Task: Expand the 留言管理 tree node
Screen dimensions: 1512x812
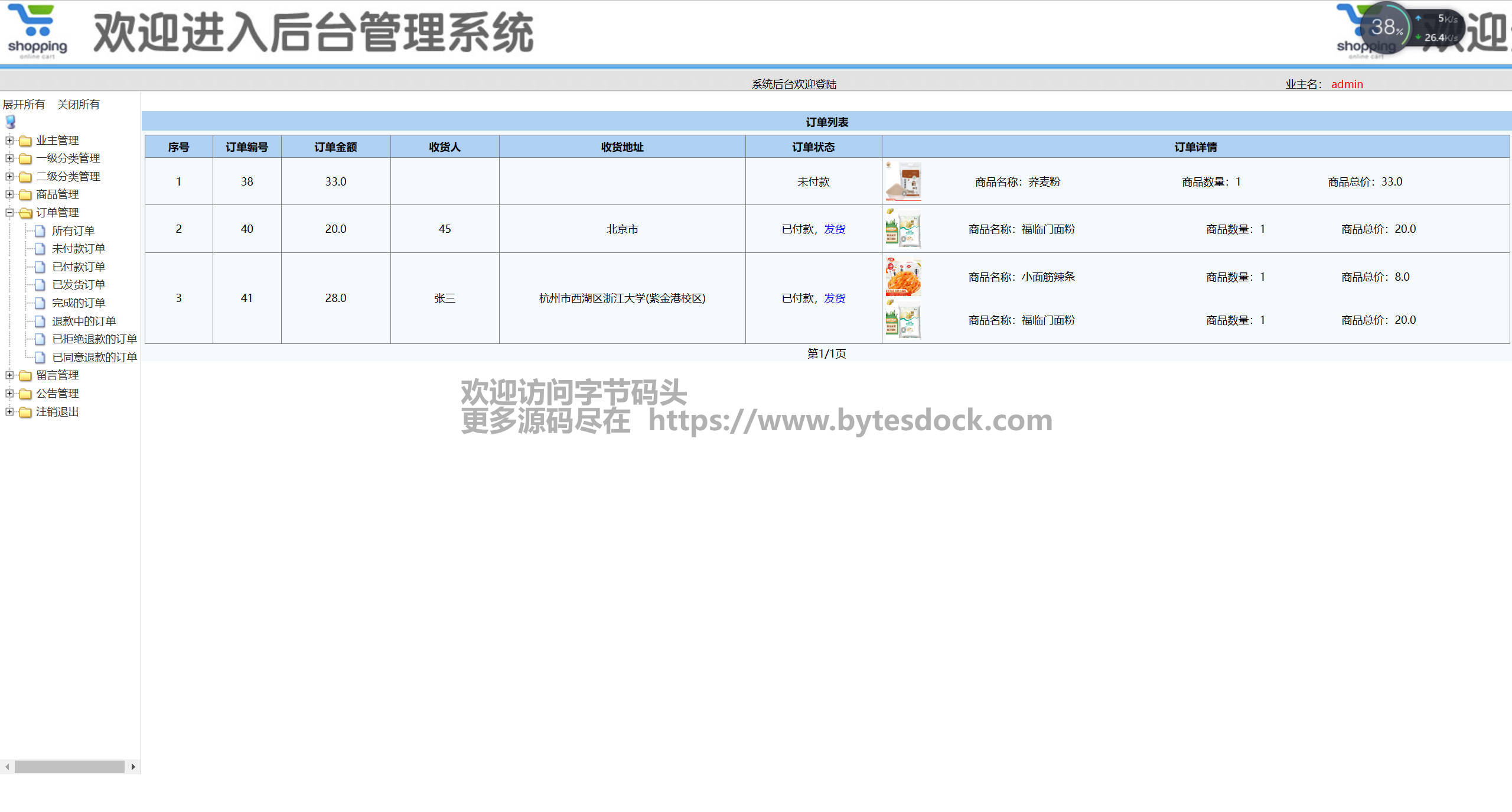Action: click(9, 375)
